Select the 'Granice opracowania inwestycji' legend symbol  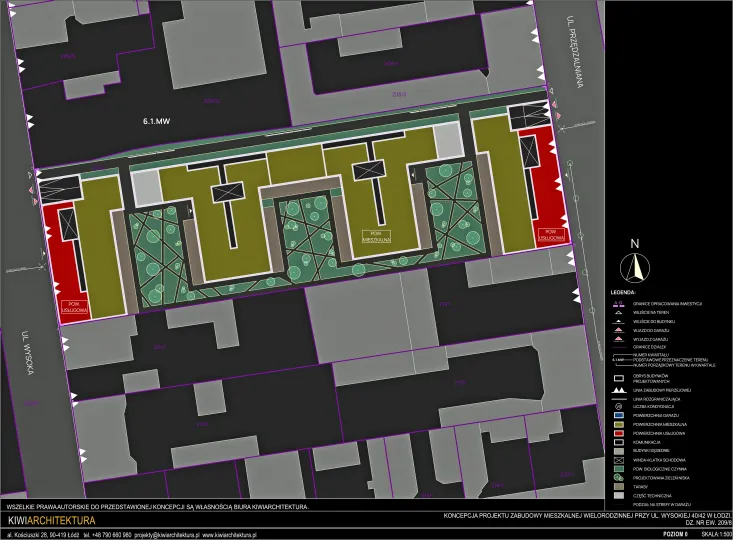click(618, 302)
